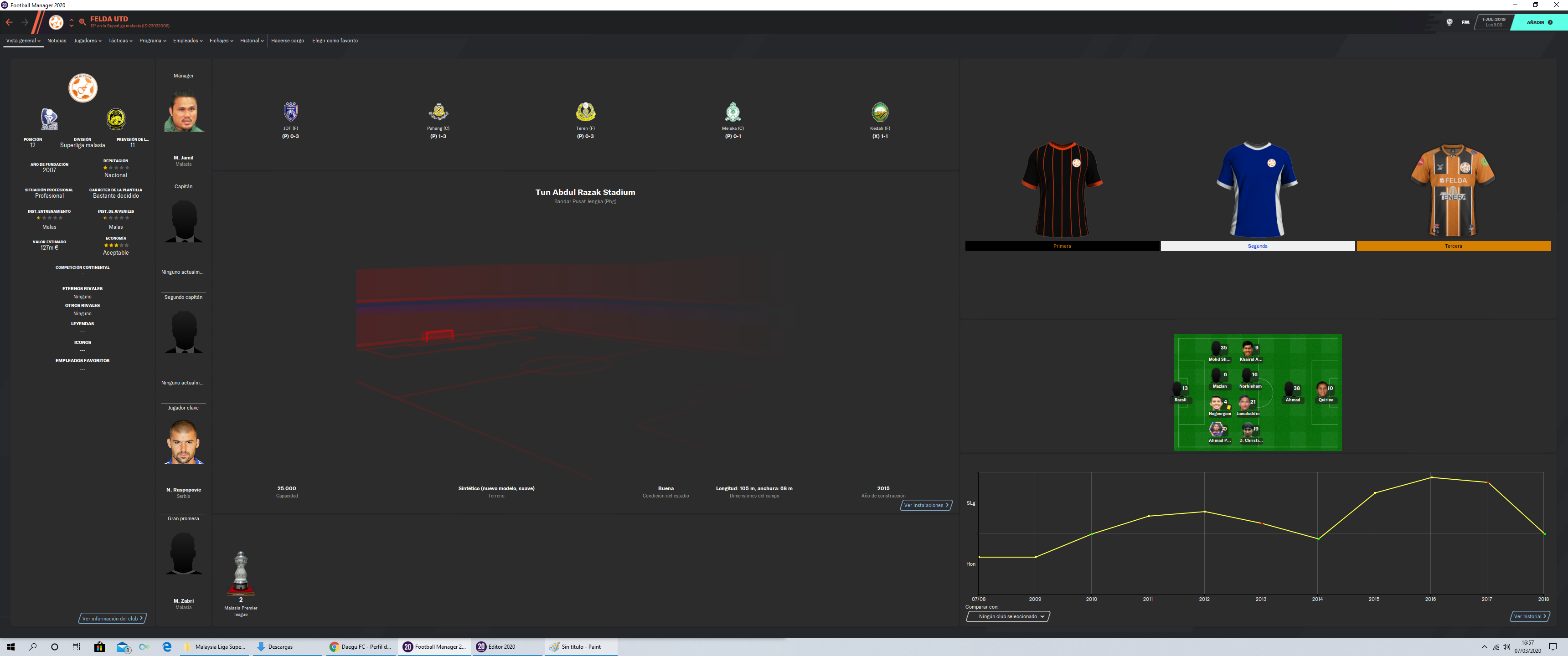
Task: Open the volume icon in the system tray
Action: (1506, 647)
